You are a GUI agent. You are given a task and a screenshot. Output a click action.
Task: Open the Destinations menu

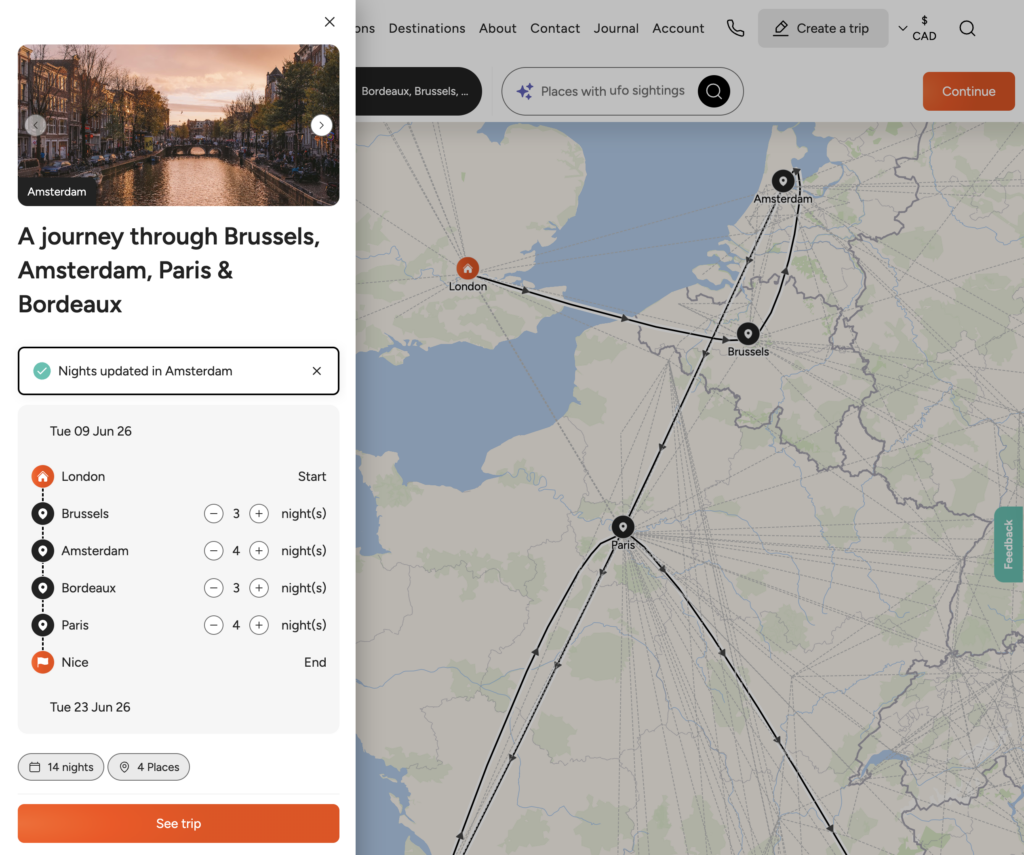click(x=427, y=28)
